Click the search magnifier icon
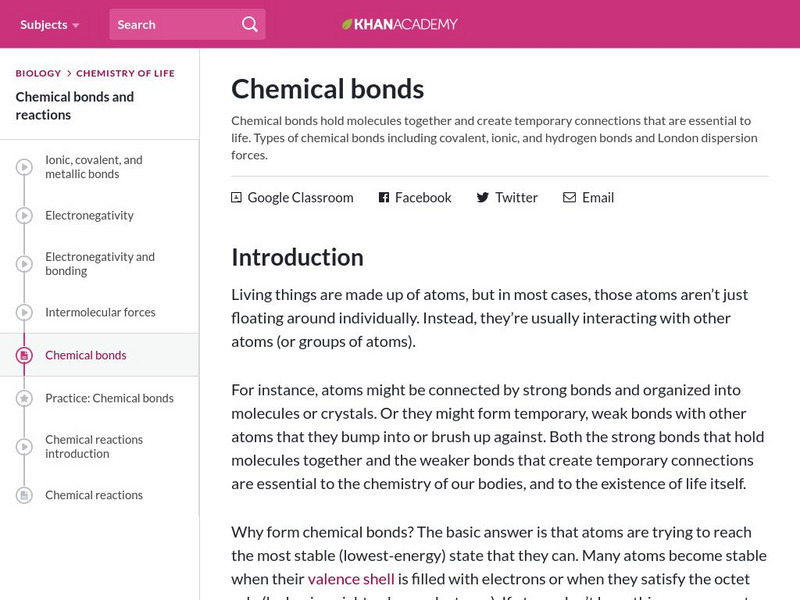 pyautogui.click(x=249, y=24)
